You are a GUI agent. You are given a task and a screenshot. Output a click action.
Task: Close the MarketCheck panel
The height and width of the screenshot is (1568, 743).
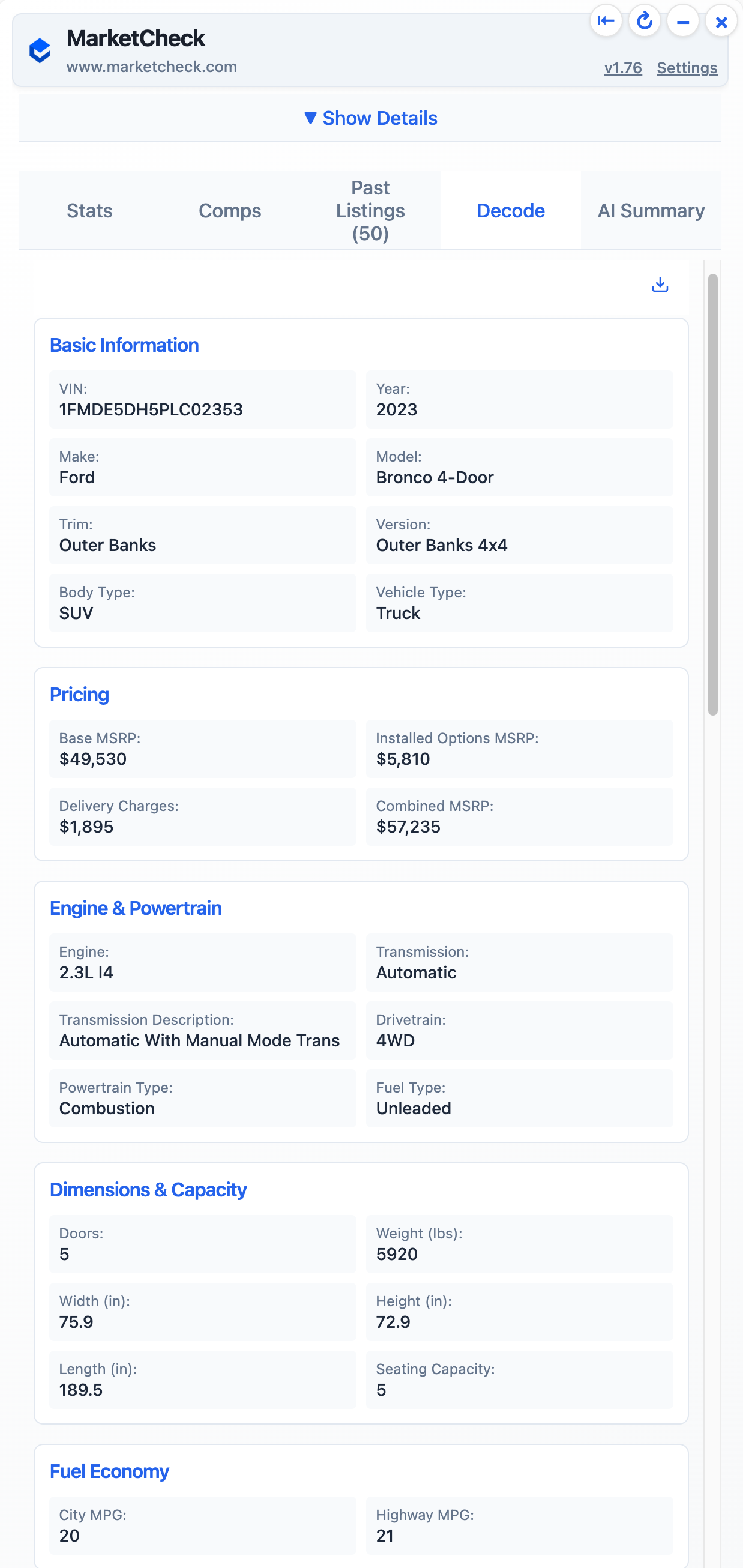tap(721, 23)
